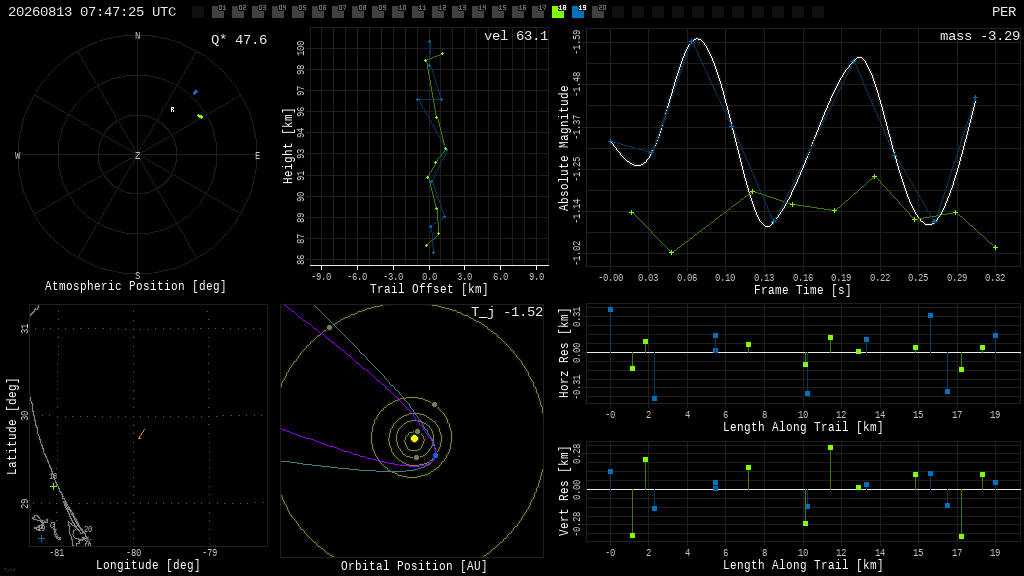Click the PER shower label
The height and width of the screenshot is (576, 1024).
1004,12
